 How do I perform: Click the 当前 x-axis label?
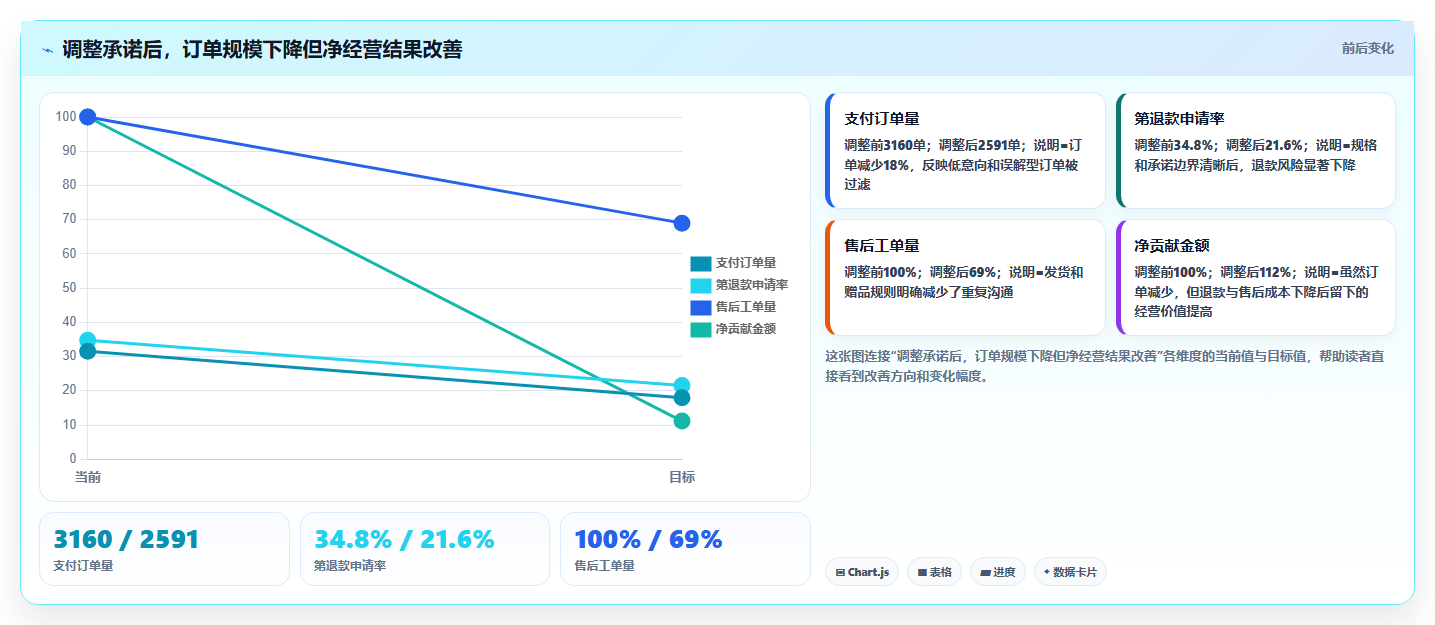[88, 477]
